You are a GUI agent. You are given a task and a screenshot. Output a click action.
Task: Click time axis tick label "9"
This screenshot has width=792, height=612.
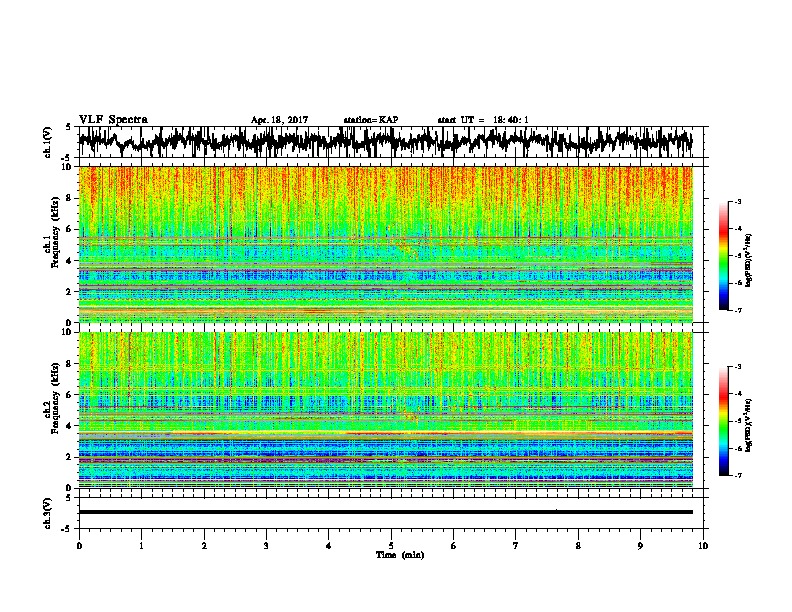click(640, 546)
